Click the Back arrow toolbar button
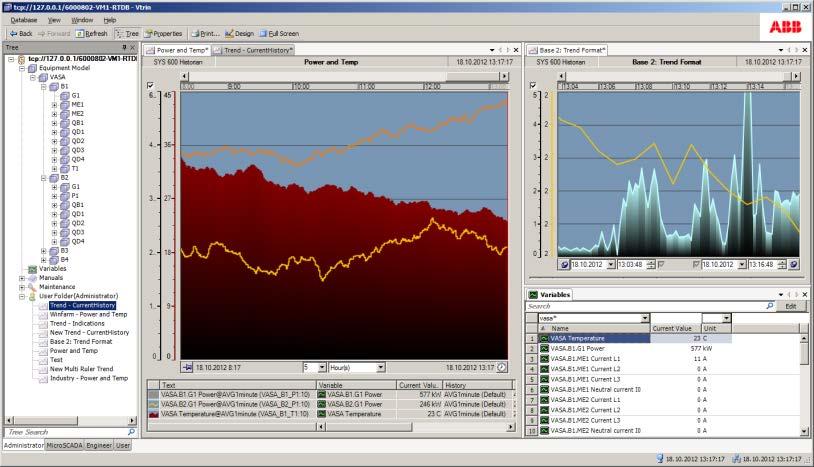The image size is (814, 467). point(21,33)
